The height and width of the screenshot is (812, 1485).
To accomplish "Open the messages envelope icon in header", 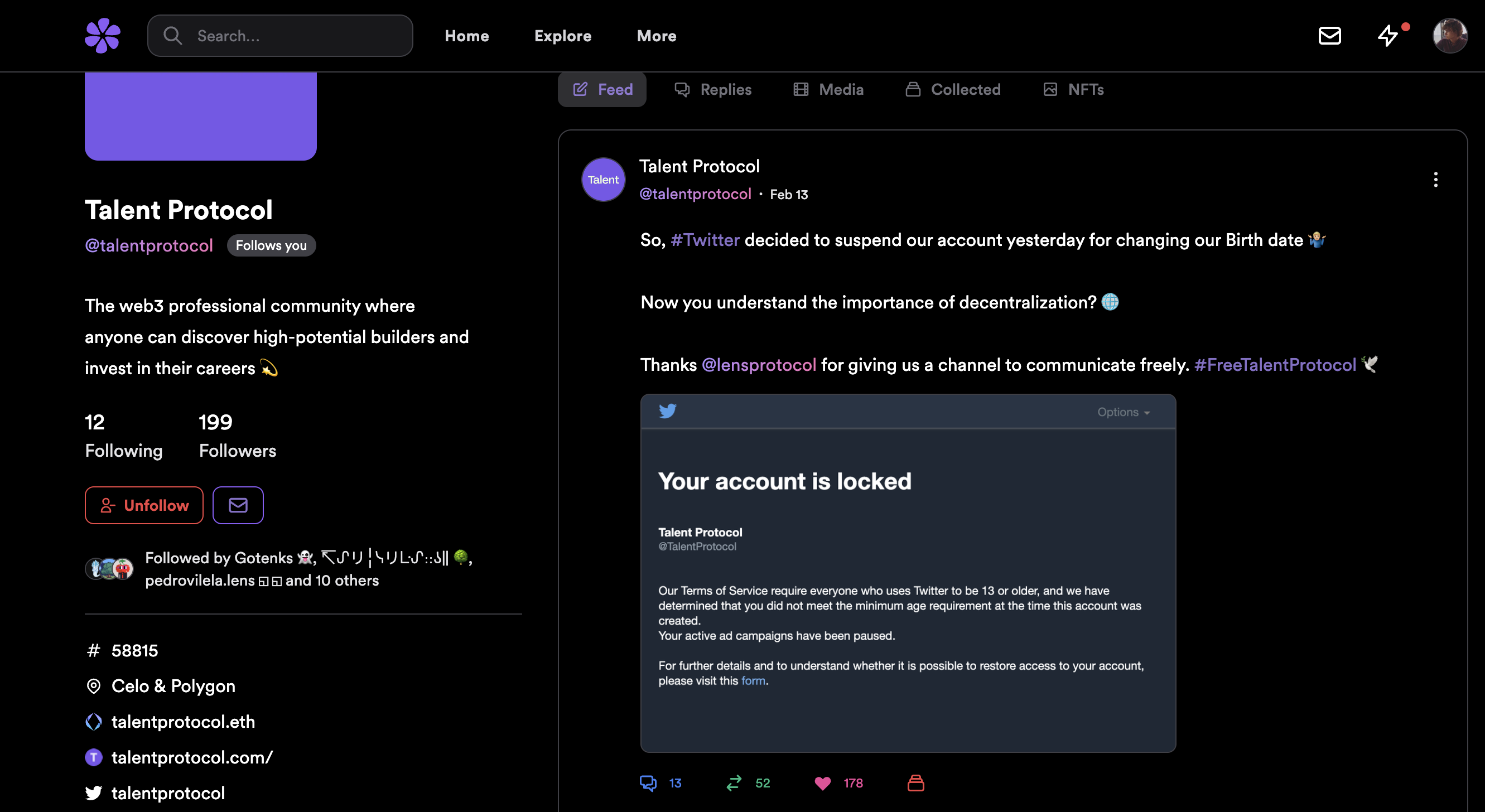I will pos(1329,36).
